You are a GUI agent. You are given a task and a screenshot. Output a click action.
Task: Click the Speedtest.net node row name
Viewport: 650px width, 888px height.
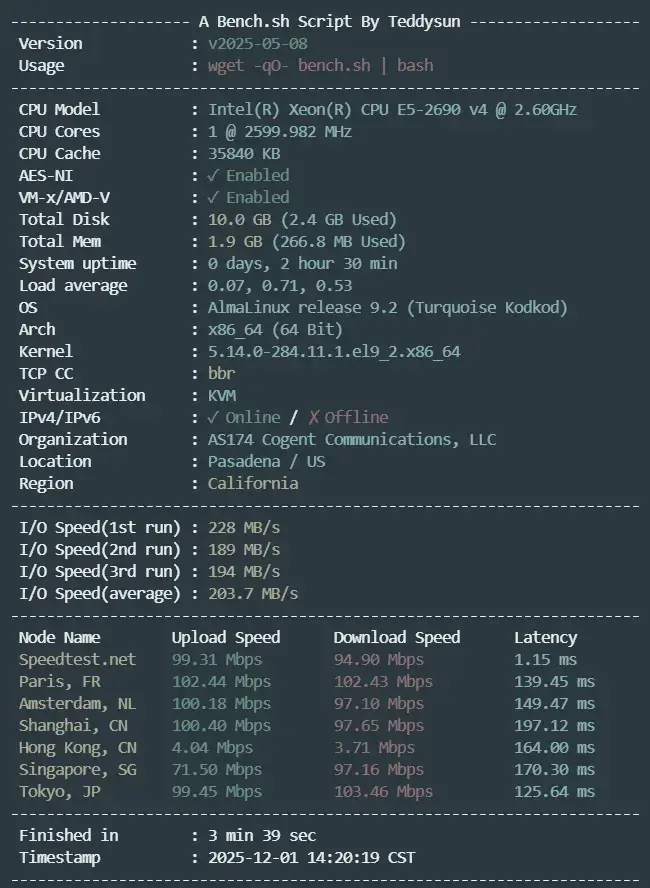click(x=77, y=659)
